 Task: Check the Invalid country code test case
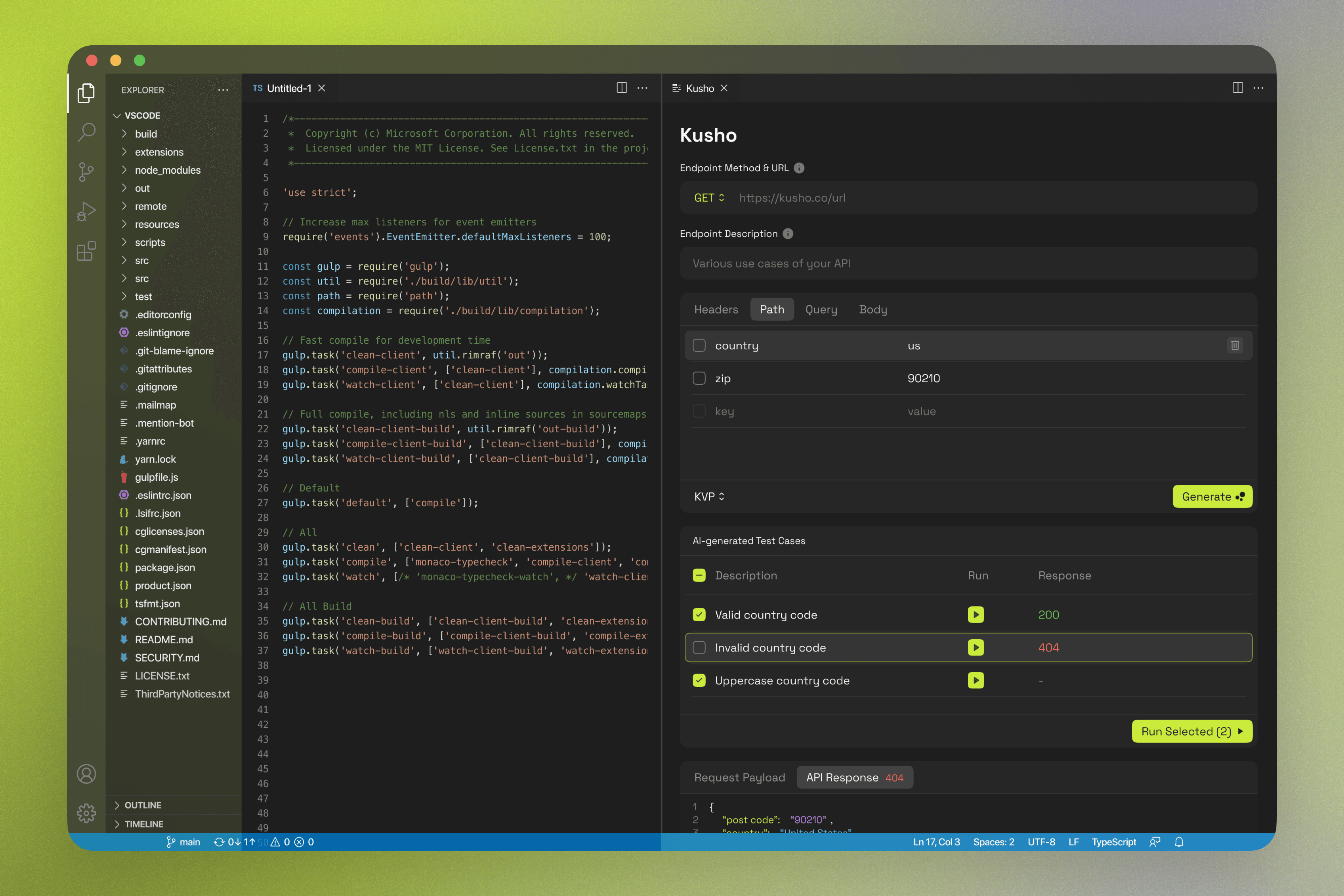tap(699, 647)
